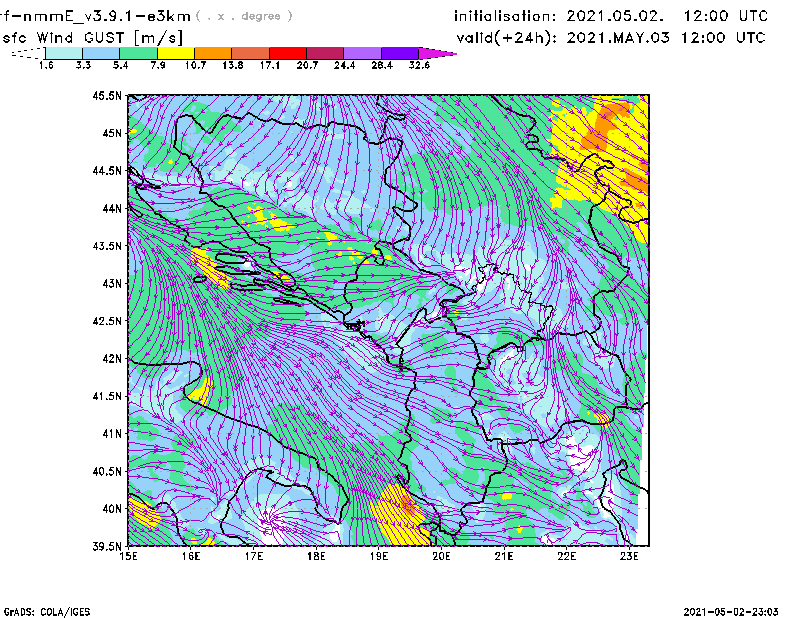Image resolution: width=800 pixels, height=618 pixels.
Task: Click the dashed white arrow below 1.6
Action: pyautogui.click(x=28, y=53)
